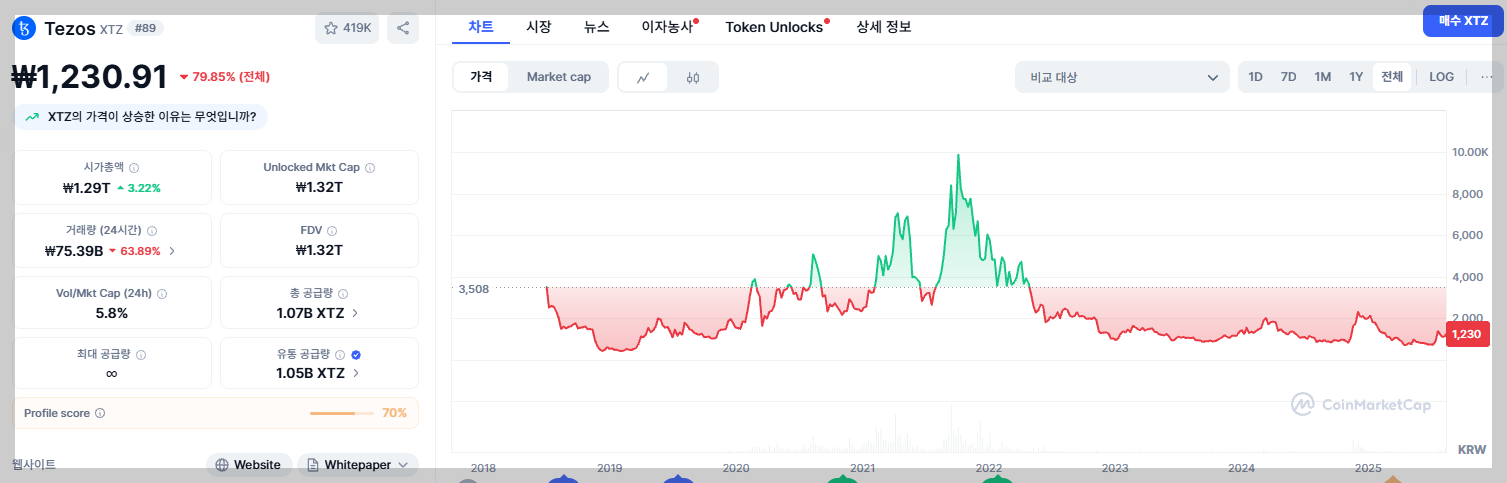Expand chevron next to 1.07B XTZ
The image size is (1507, 483).
click(x=356, y=313)
